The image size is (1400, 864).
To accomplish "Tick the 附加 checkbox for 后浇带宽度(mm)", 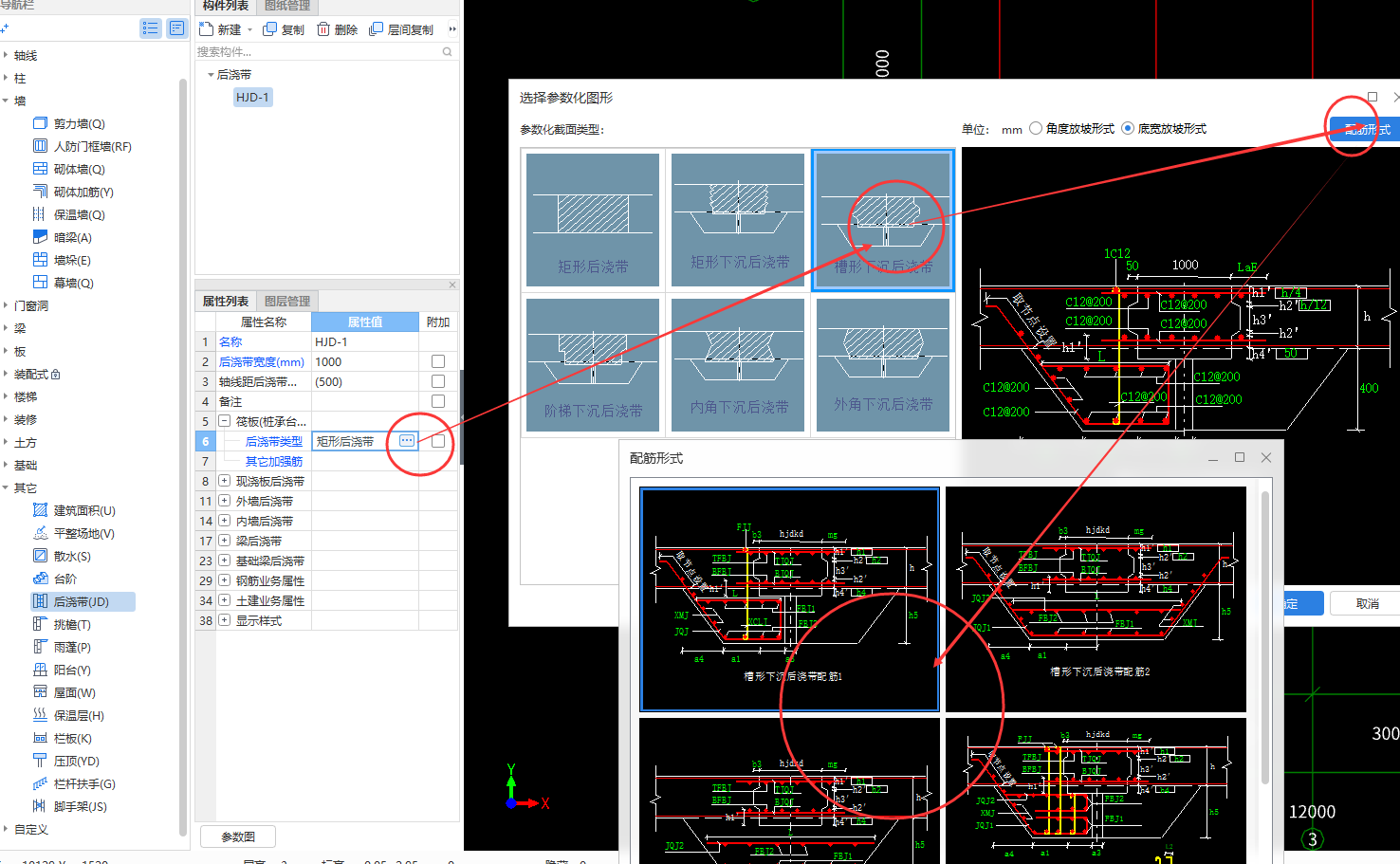I will point(438,361).
